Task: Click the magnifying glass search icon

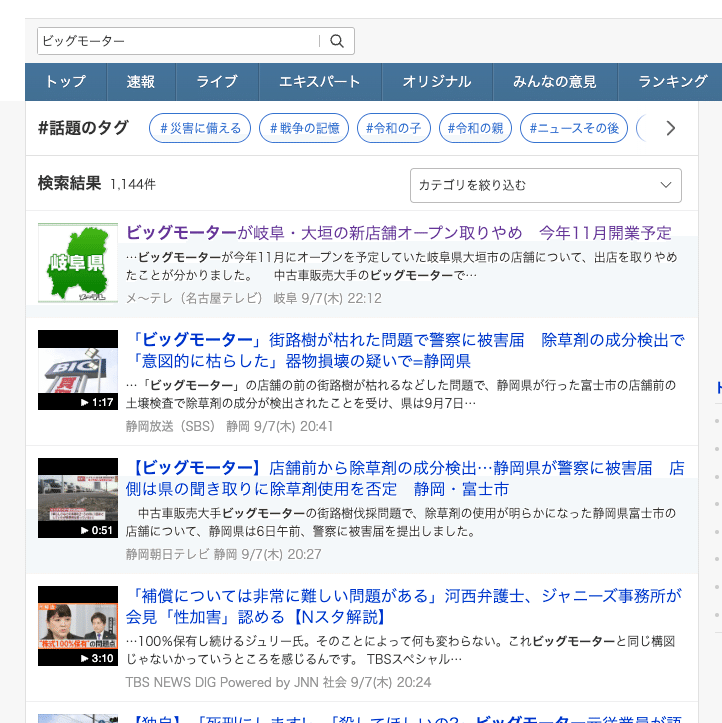Action: click(x=337, y=41)
